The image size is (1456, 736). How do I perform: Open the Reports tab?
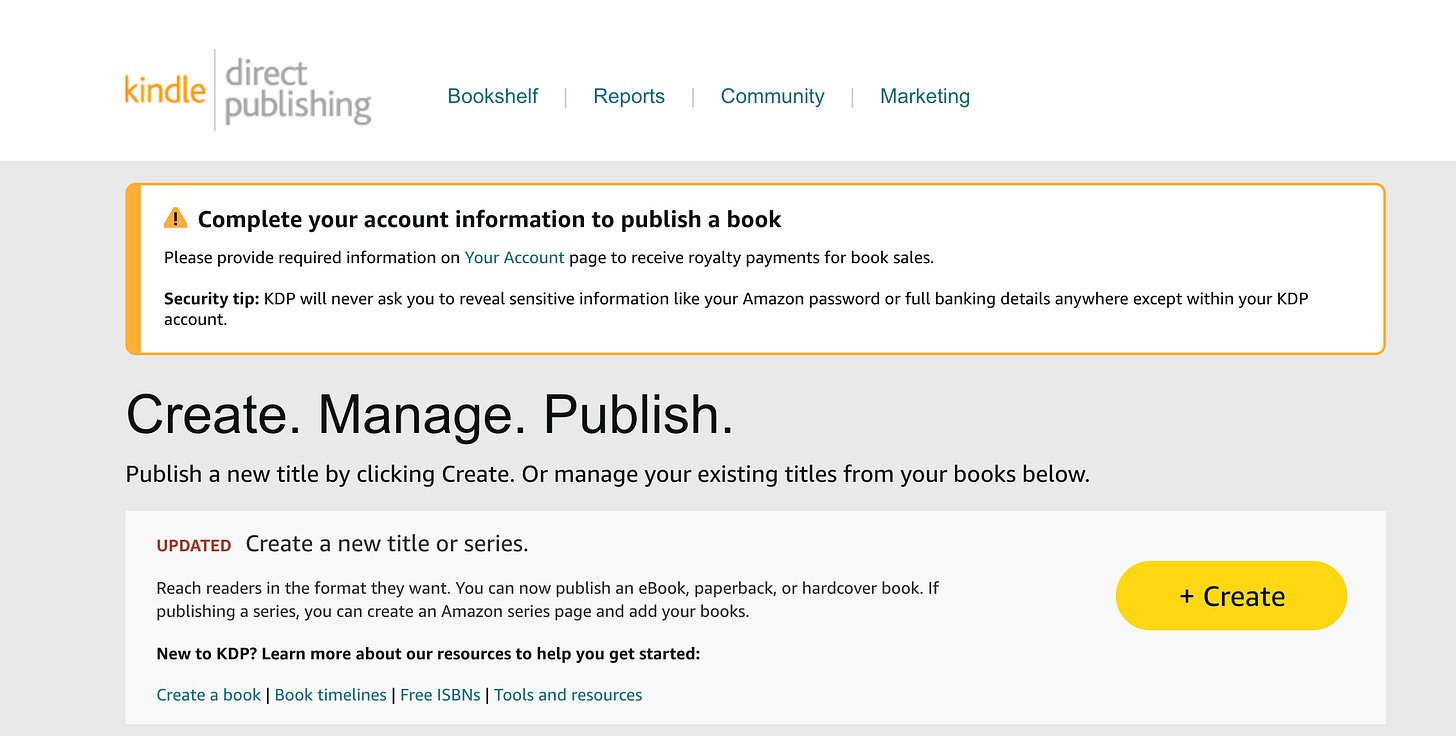click(x=629, y=96)
